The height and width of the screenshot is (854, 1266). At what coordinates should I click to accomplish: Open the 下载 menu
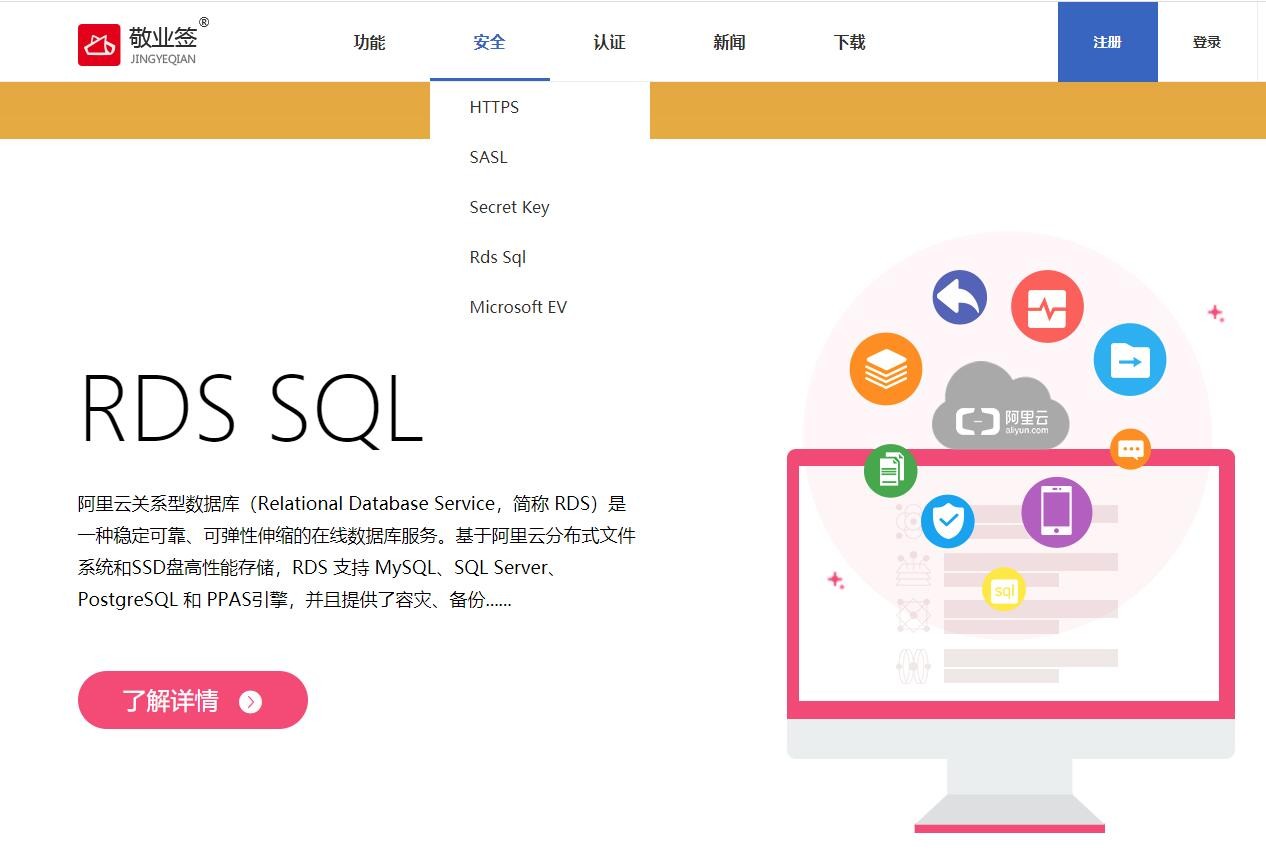click(x=849, y=42)
